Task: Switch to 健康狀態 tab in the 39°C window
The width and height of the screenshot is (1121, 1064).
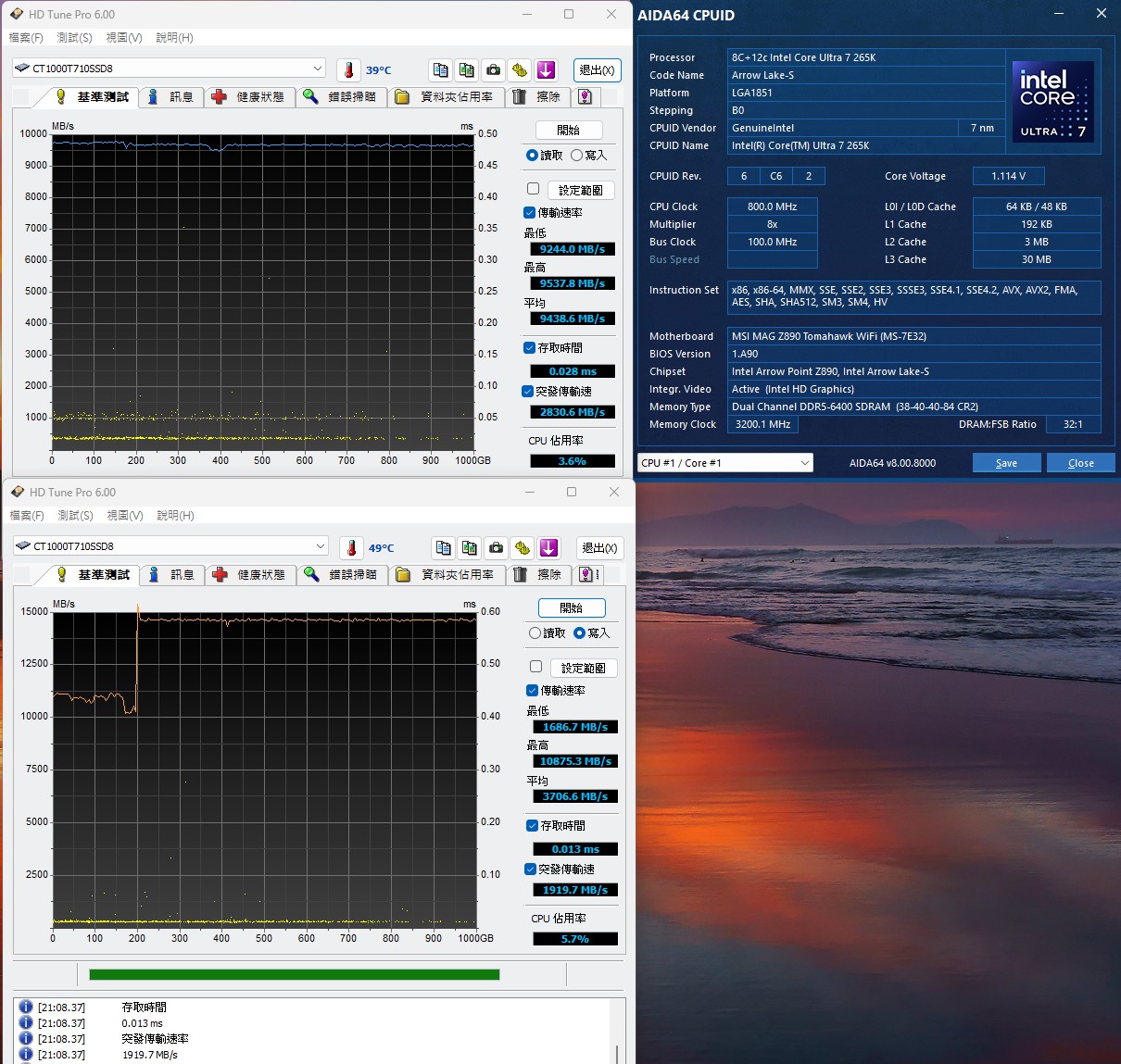Action: click(x=249, y=97)
